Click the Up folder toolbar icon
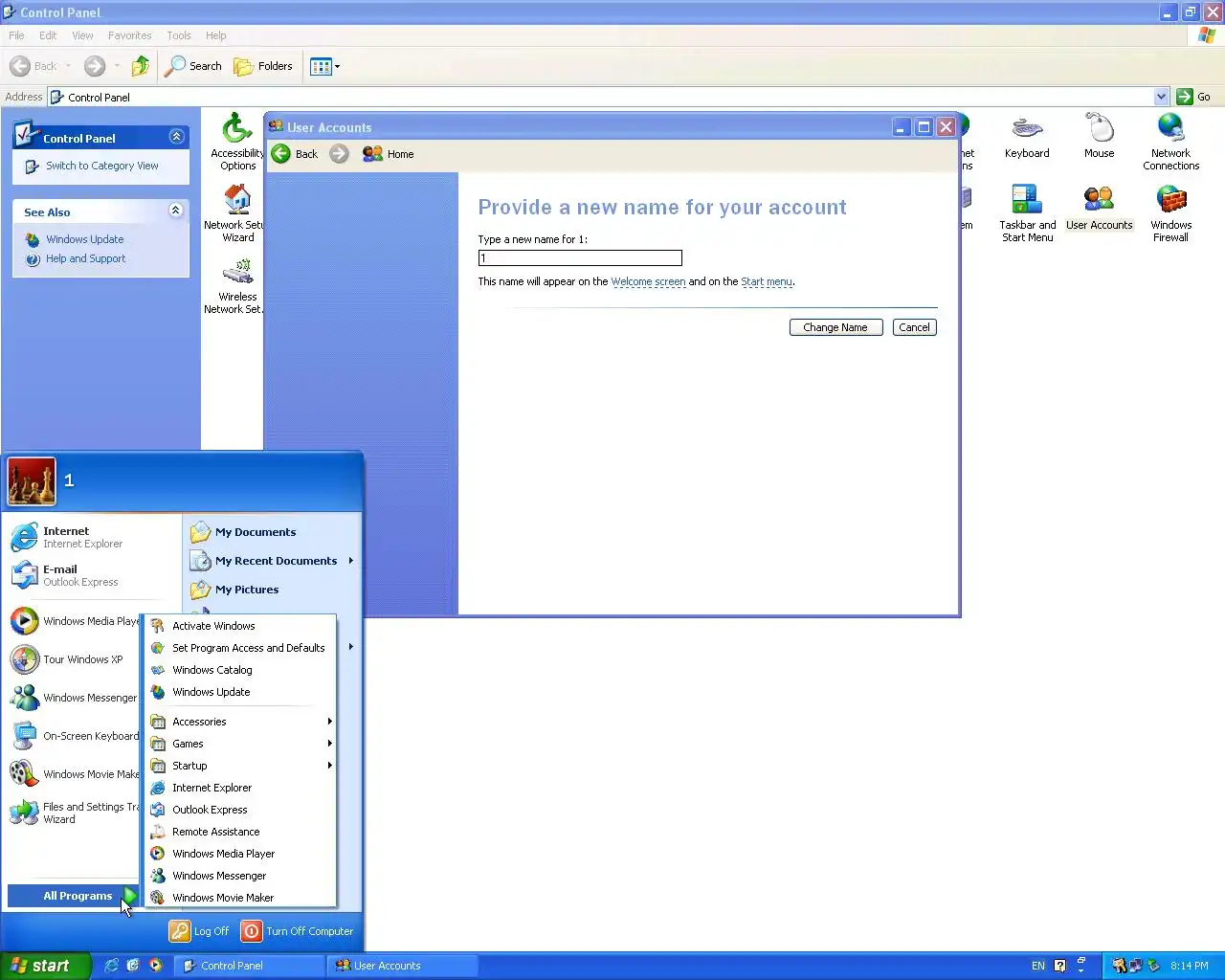The height and width of the screenshot is (980, 1225). pyautogui.click(x=141, y=66)
